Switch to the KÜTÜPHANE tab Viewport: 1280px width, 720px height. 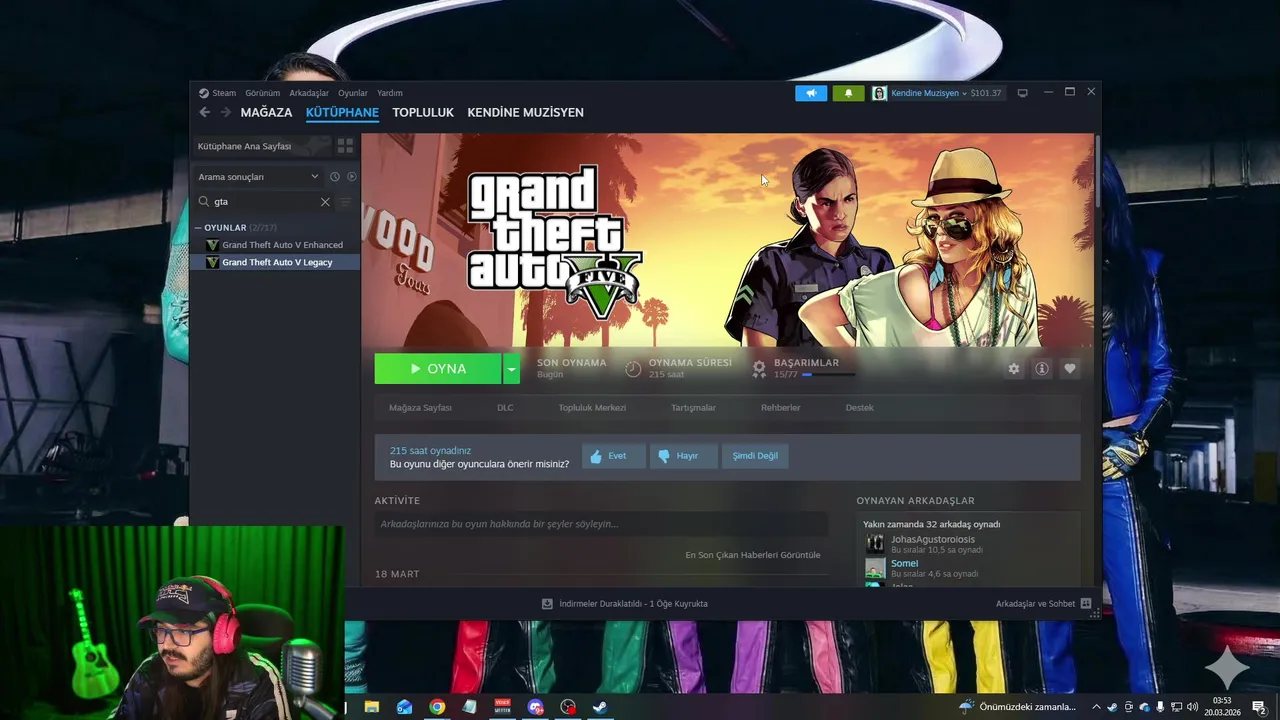[342, 112]
